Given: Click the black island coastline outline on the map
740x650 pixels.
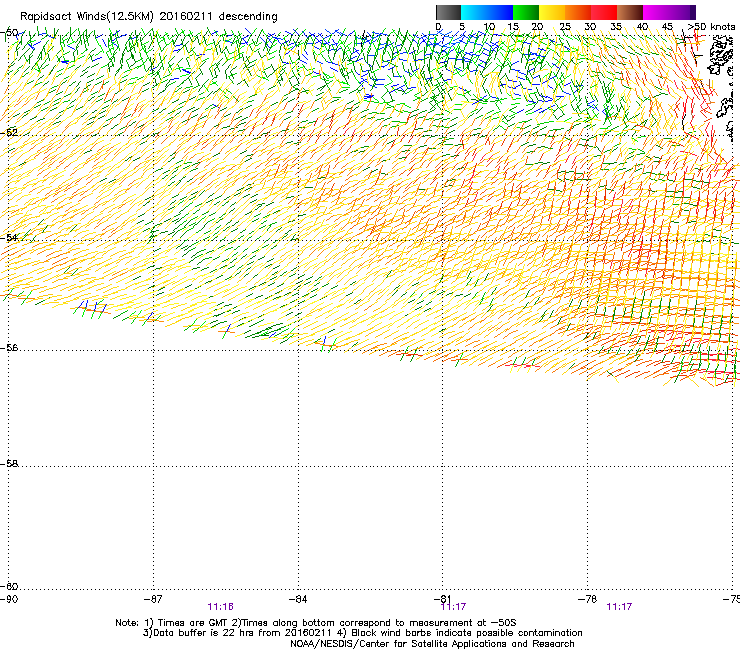Looking at the screenshot, I should pos(721,57).
